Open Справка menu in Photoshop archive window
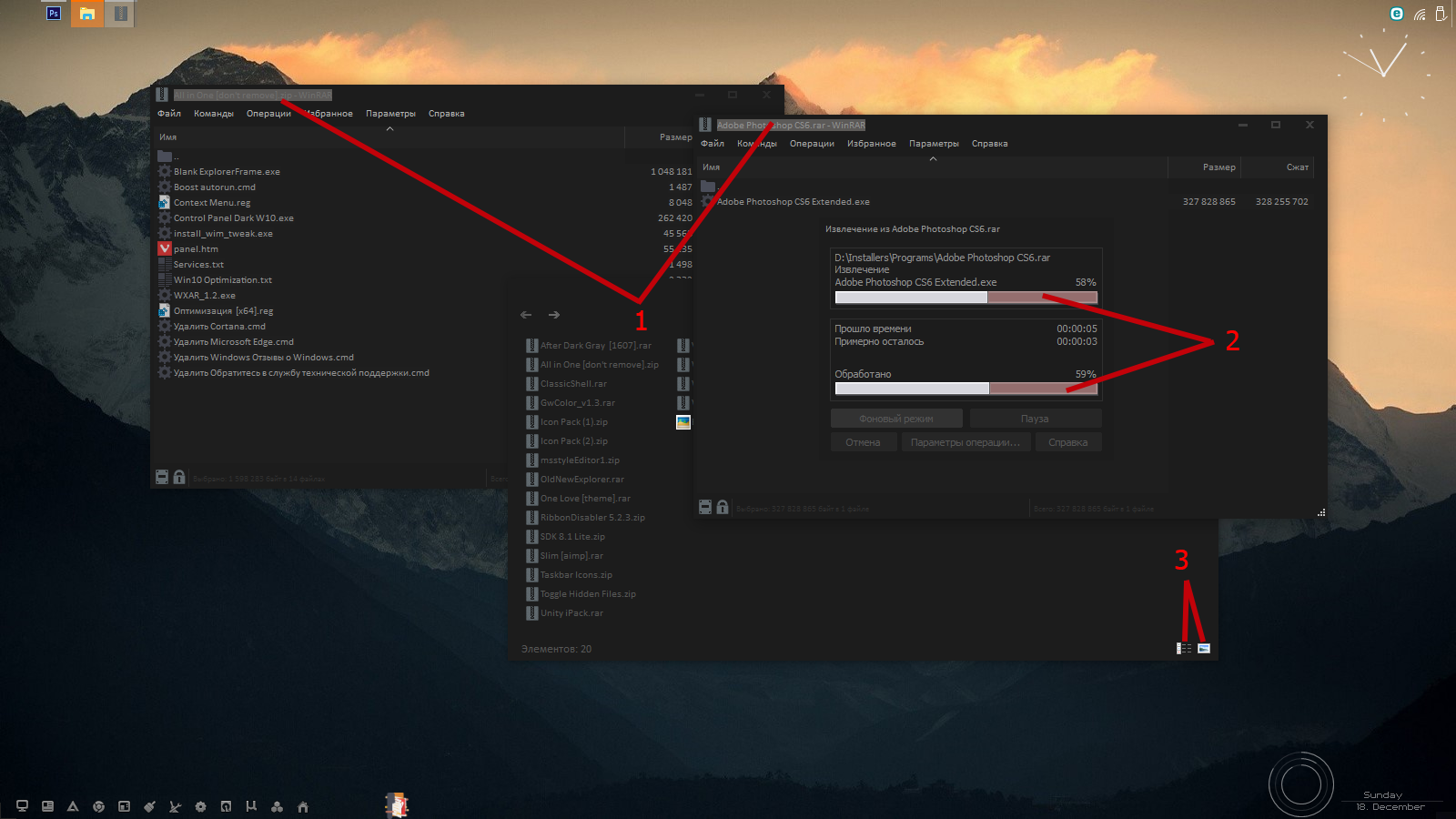This screenshot has height=819, width=1456. pyautogui.click(x=989, y=144)
